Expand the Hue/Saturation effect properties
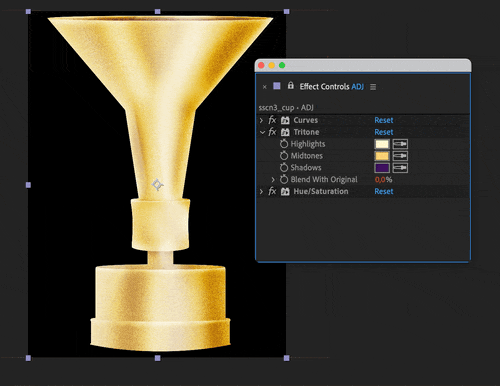This screenshot has height=386, width=500. 261,191
